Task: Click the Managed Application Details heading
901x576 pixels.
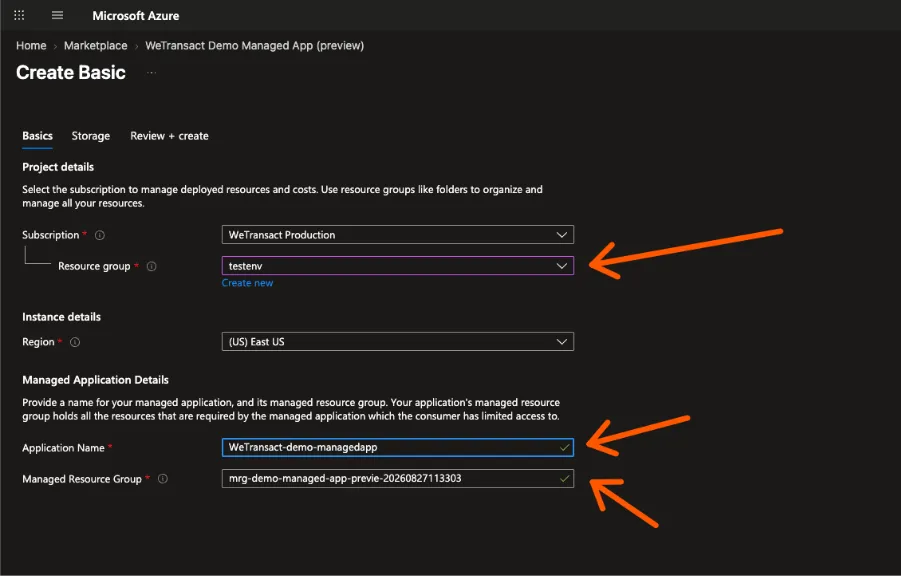Action: click(95, 380)
